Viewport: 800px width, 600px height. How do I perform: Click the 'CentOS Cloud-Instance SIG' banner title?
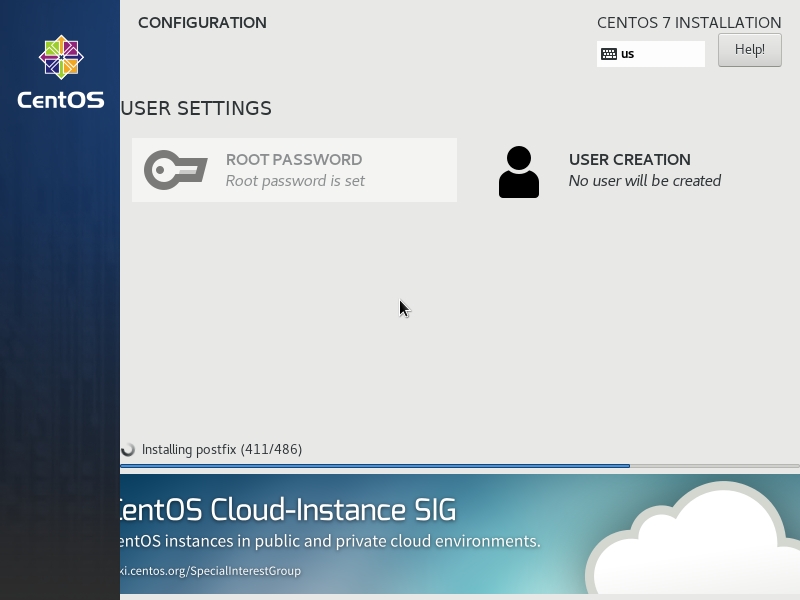287,511
